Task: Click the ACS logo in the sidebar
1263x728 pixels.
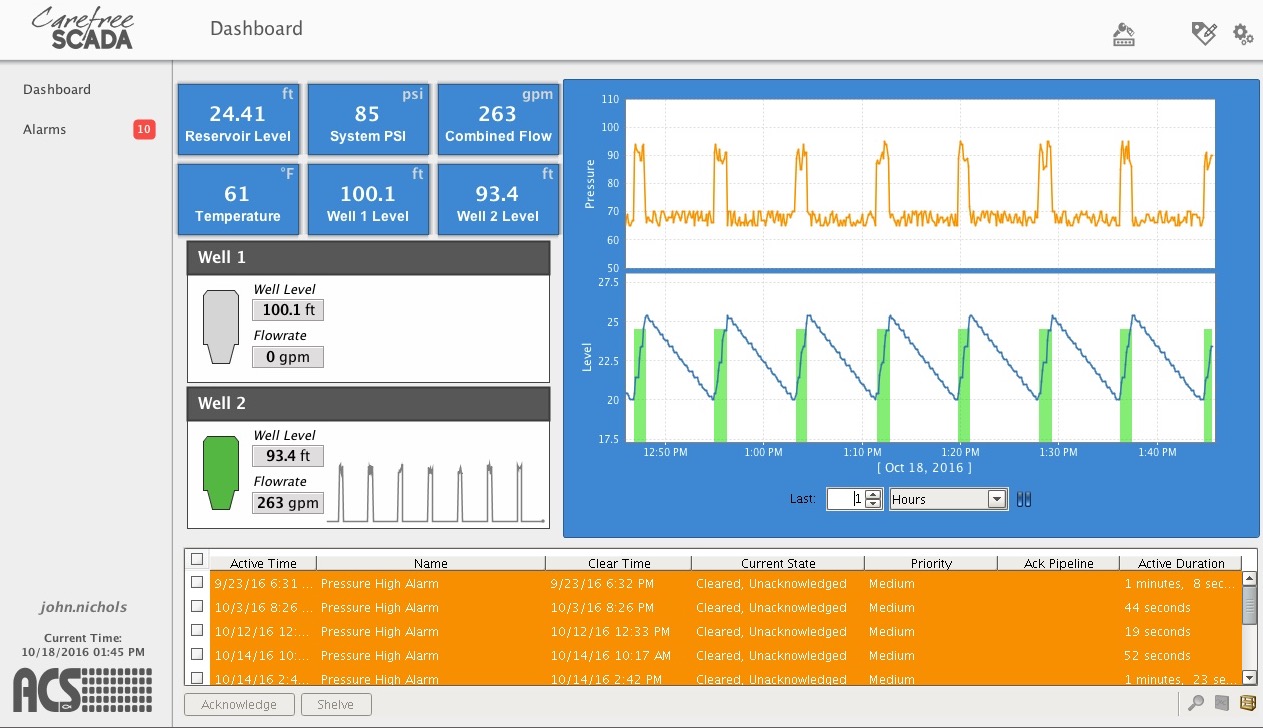Action: (80, 689)
